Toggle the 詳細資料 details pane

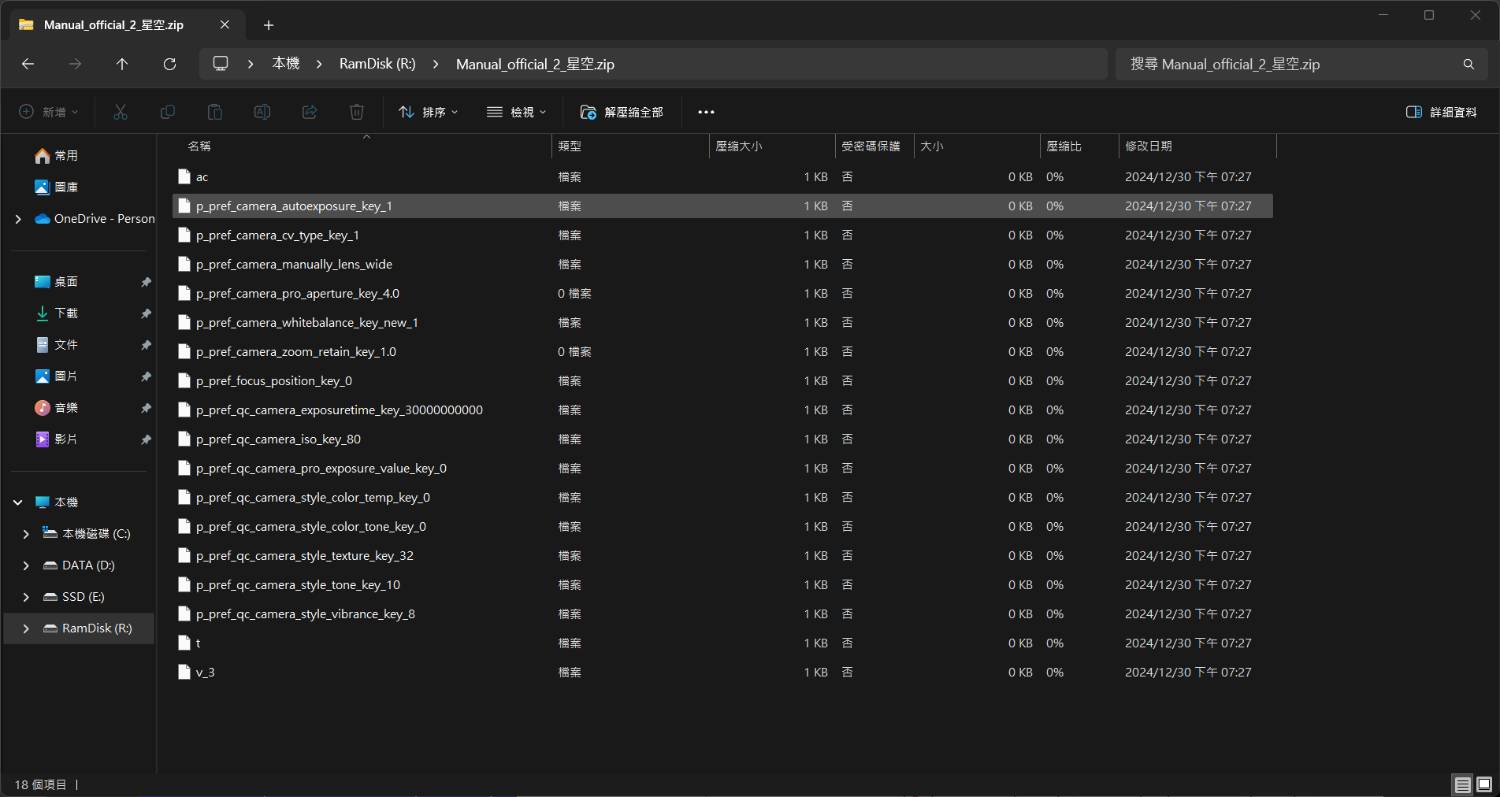pyautogui.click(x=1441, y=112)
